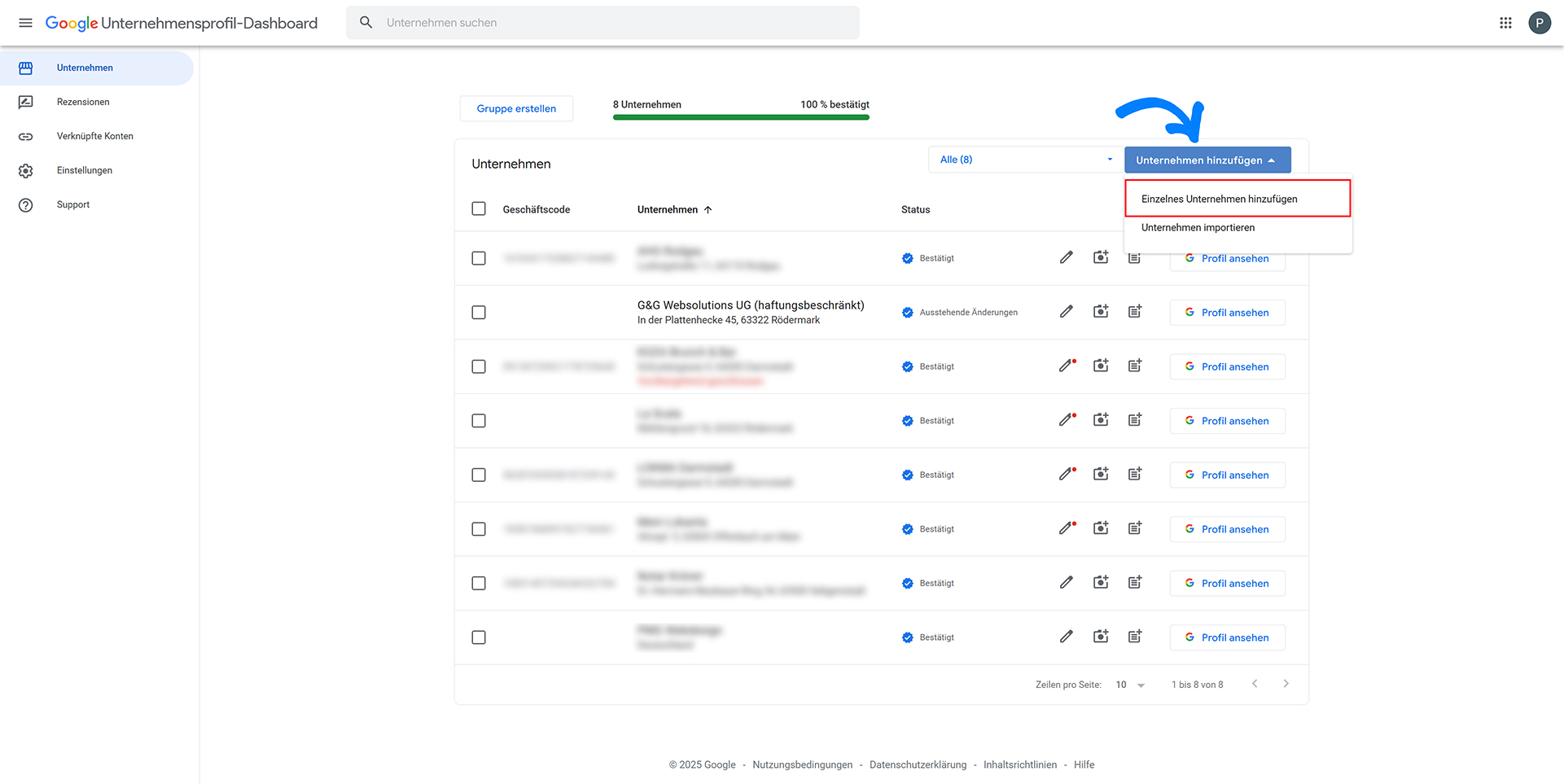Image resolution: width=1564 pixels, height=784 pixels.
Task: Open Einstellungen in the sidebar
Action: [x=97, y=171]
